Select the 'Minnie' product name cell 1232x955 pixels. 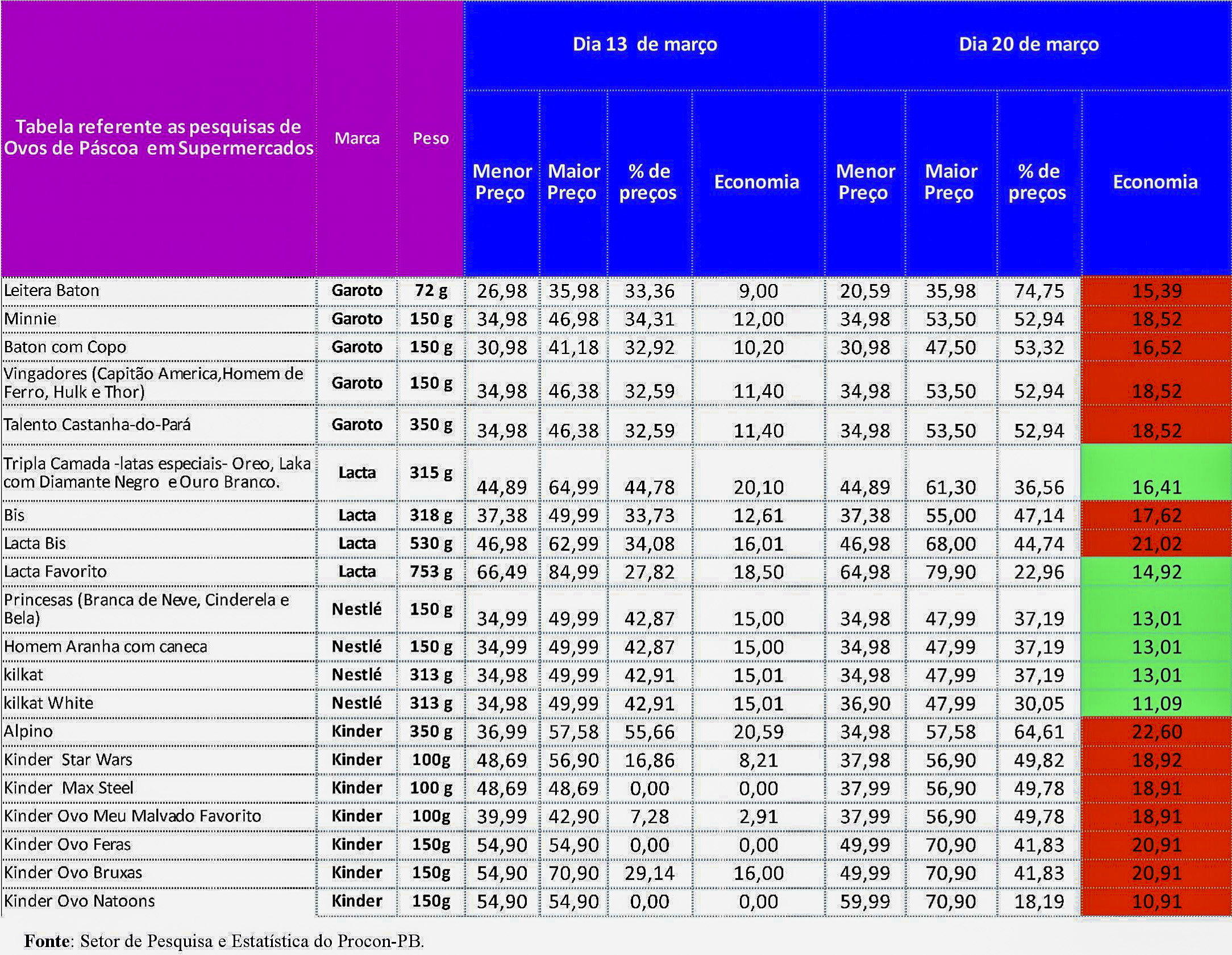[30, 319]
